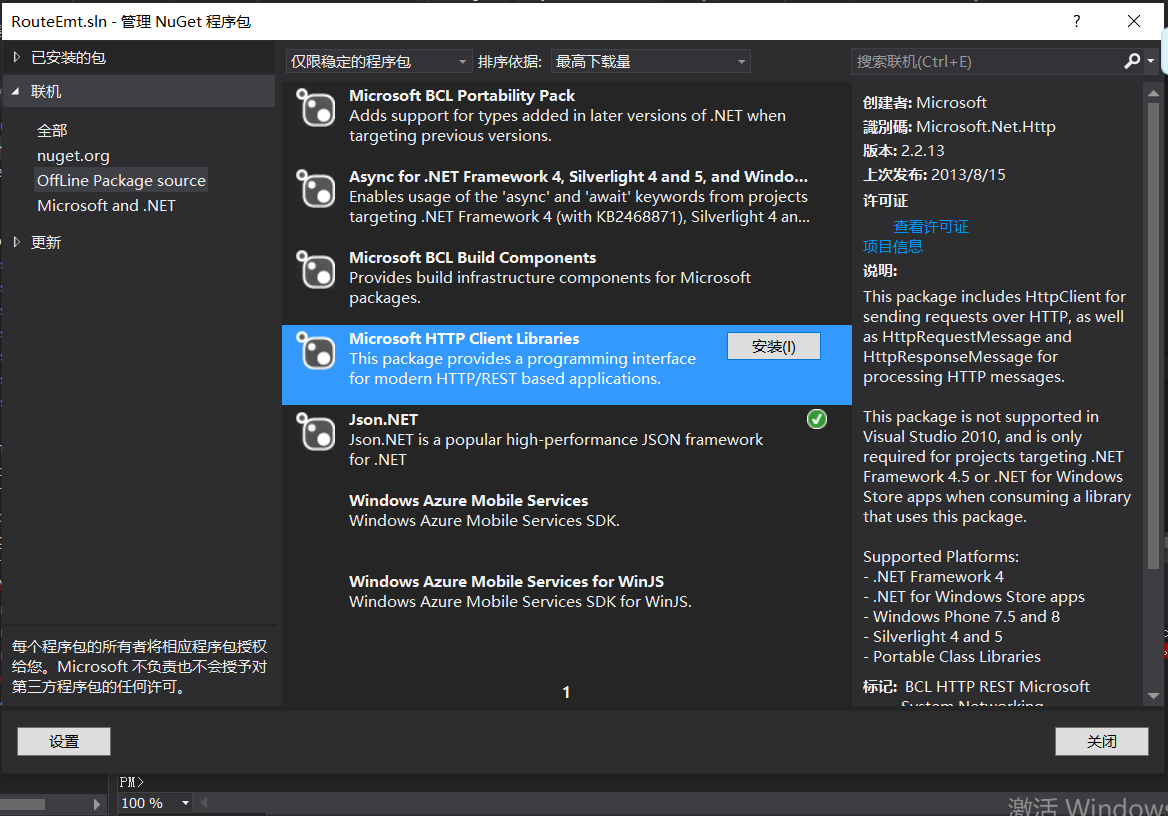
Task: Select the Json.NET package title
Action: (384, 420)
